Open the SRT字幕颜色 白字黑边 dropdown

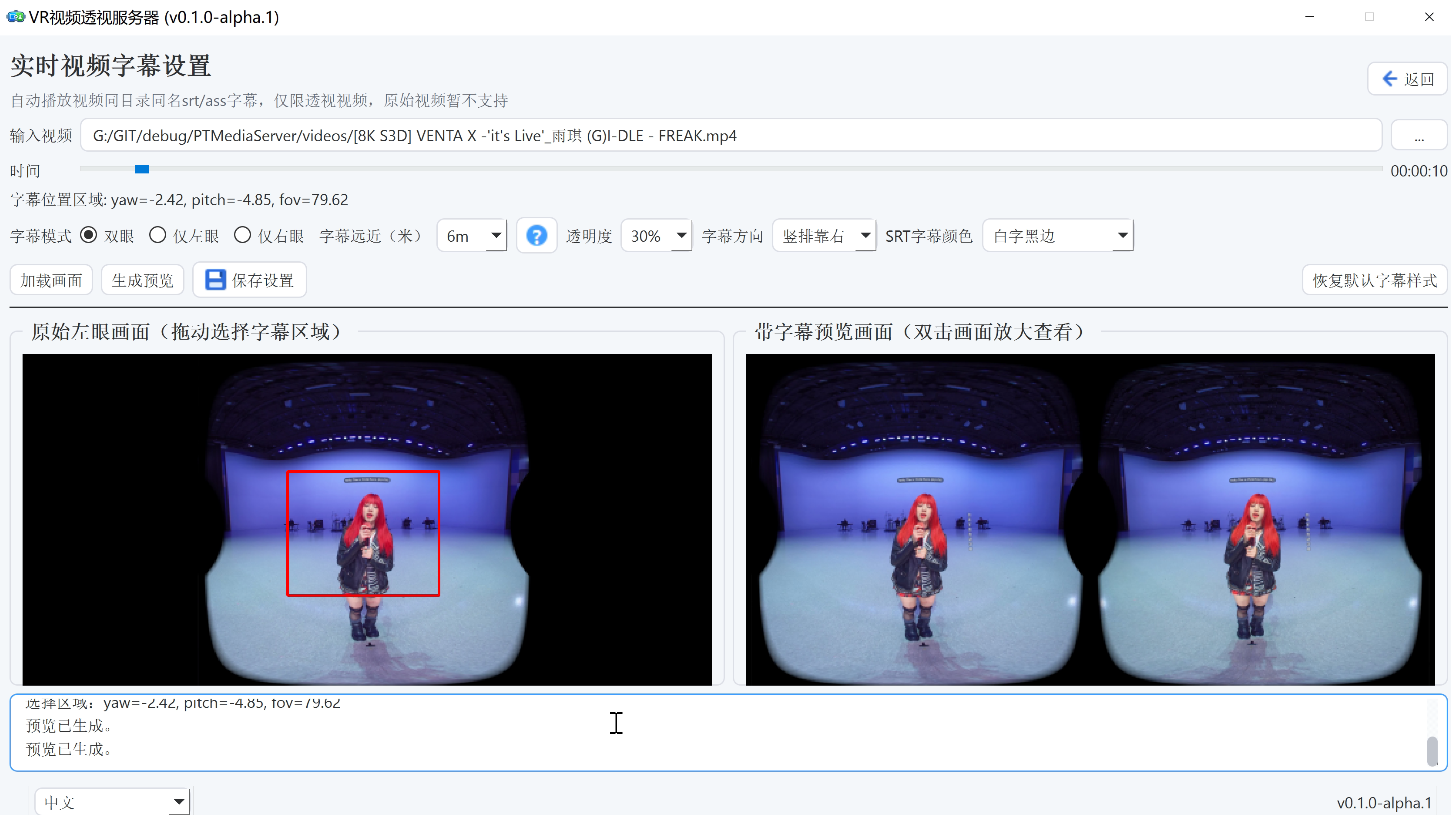1058,236
